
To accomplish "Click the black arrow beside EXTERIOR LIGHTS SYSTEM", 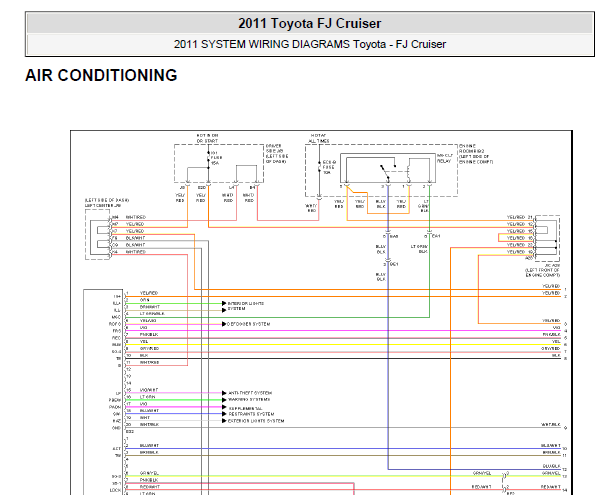I will click(x=224, y=421).
